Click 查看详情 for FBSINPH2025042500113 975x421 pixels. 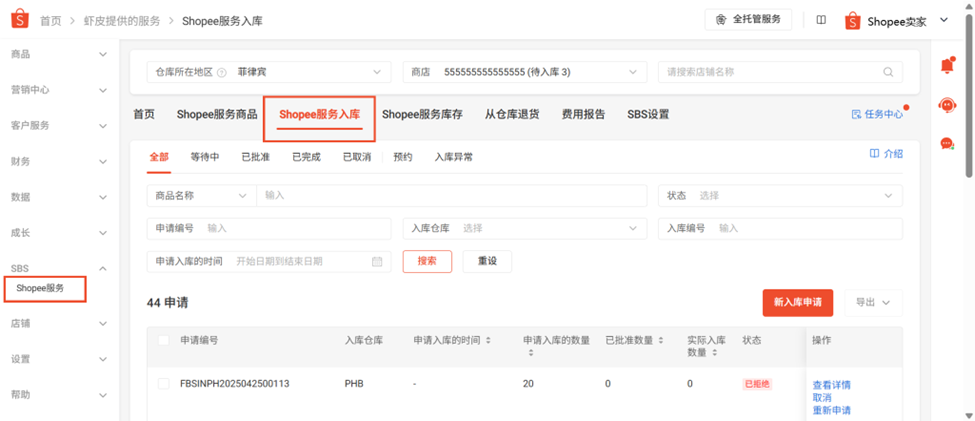point(831,385)
